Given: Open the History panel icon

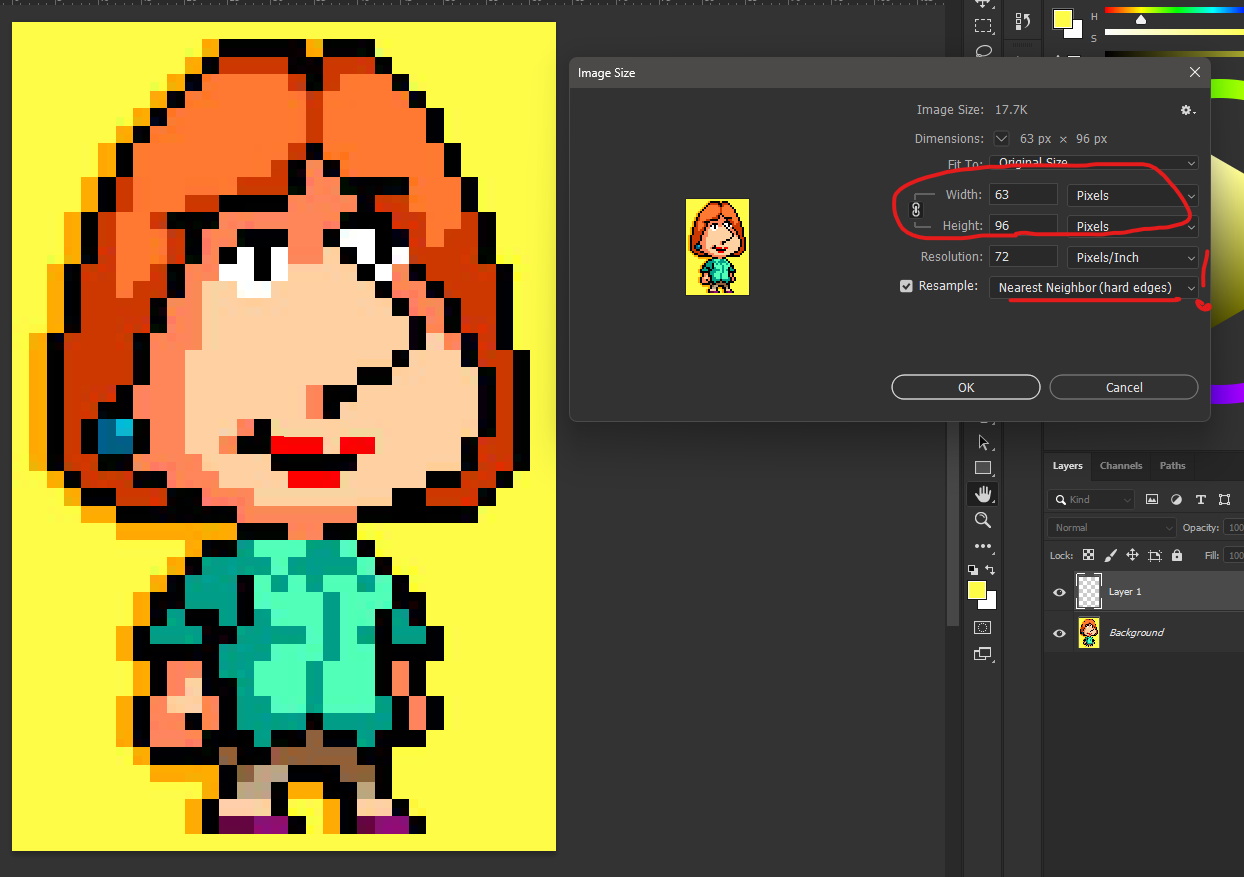Looking at the screenshot, I should [x=1023, y=21].
